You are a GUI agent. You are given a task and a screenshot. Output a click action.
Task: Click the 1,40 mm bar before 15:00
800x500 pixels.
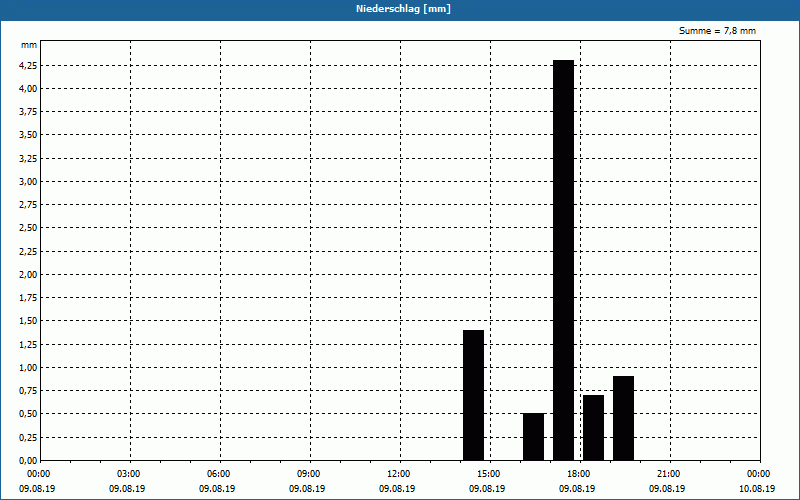[x=473, y=395]
